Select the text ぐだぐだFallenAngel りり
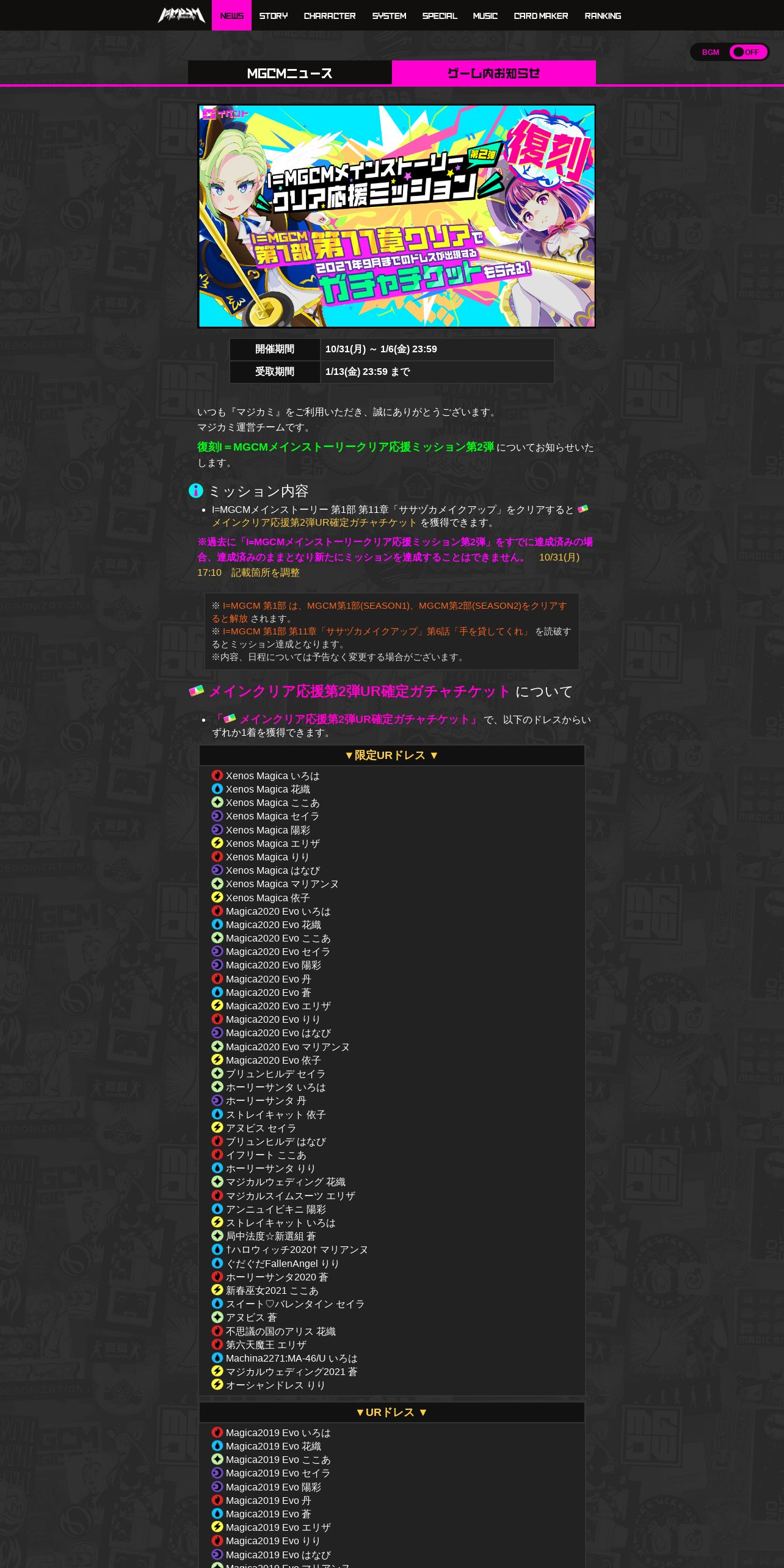The height and width of the screenshot is (1568, 784). 283,1263
